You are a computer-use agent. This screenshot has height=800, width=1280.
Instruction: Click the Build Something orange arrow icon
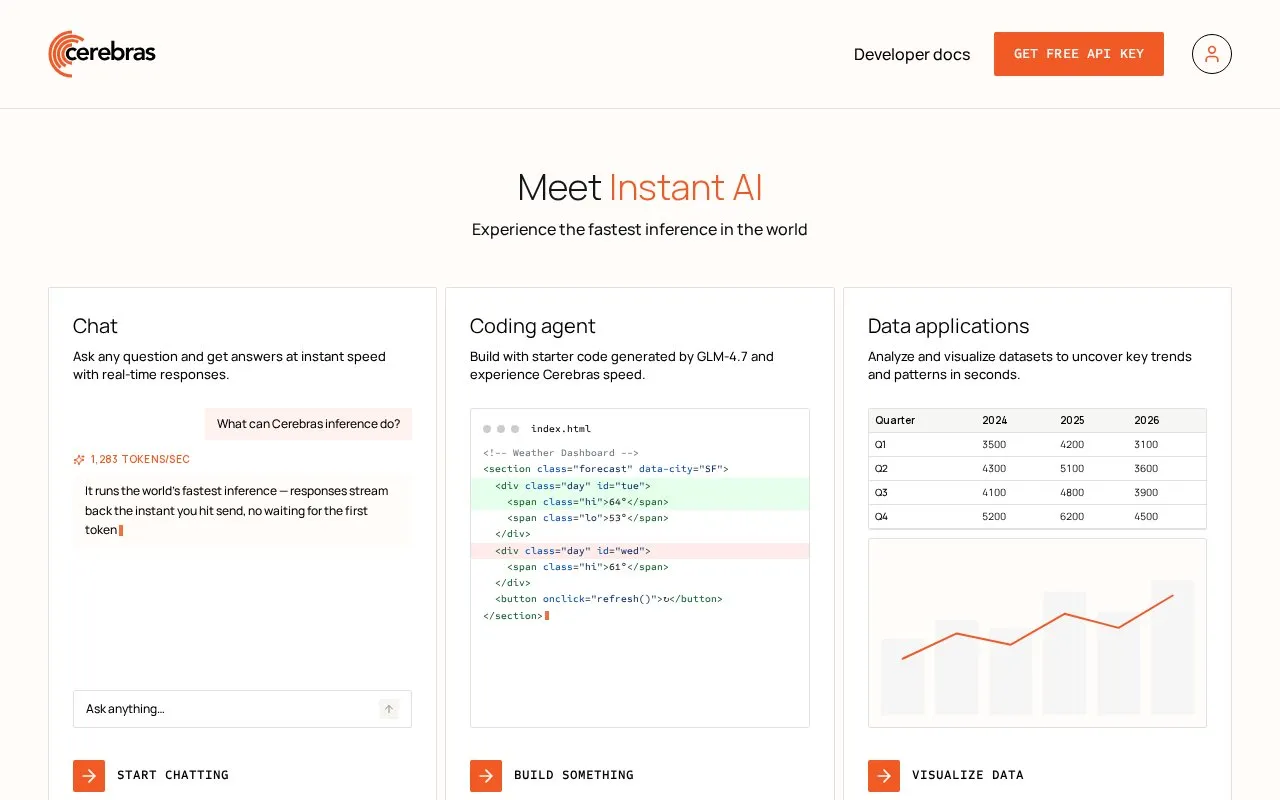[486, 776]
